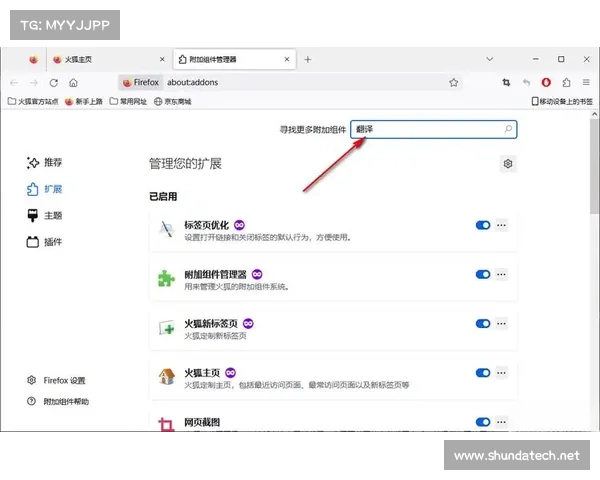Open the Firefox application hamburger menu
The width and height of the screenshot is (600, 480).
pyautogui.click(x=585, y=82)
